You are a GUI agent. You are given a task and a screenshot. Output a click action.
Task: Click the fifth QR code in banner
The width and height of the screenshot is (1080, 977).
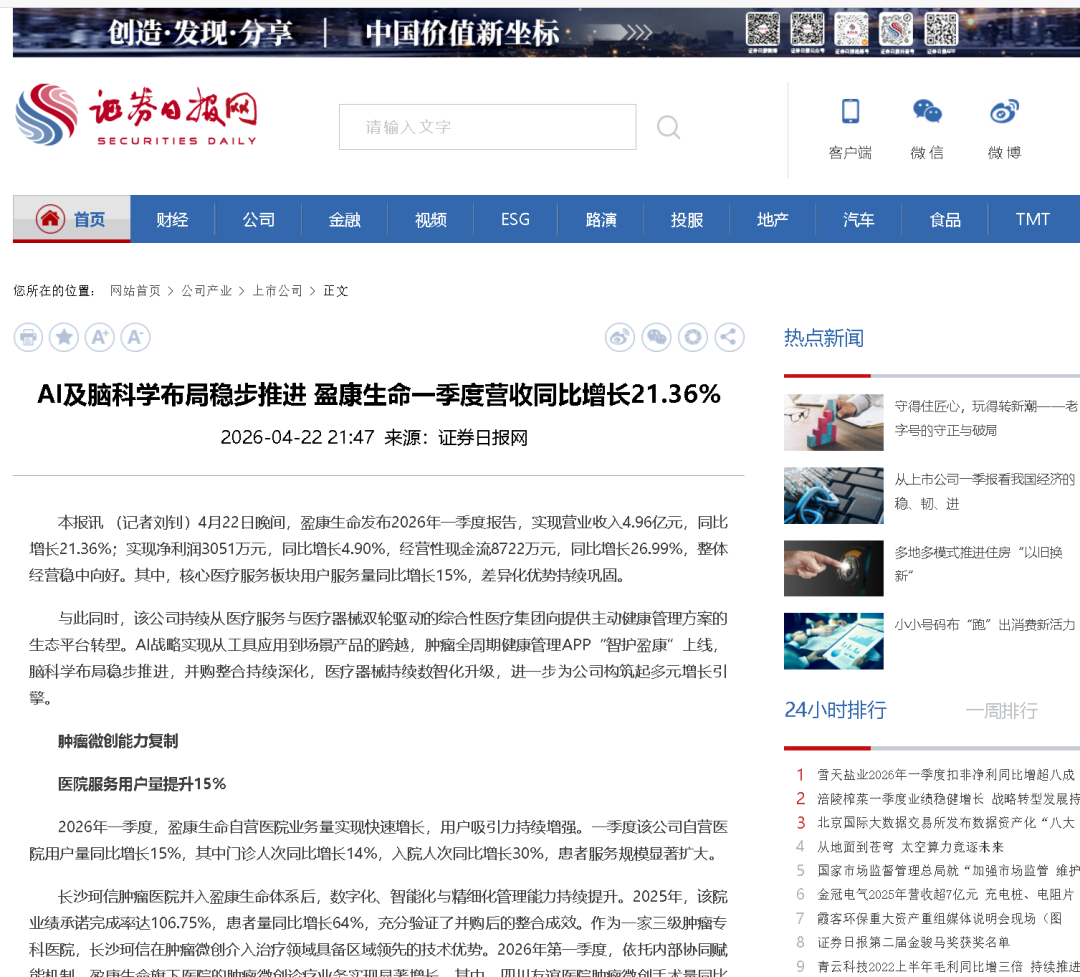[x=941, y=30]
